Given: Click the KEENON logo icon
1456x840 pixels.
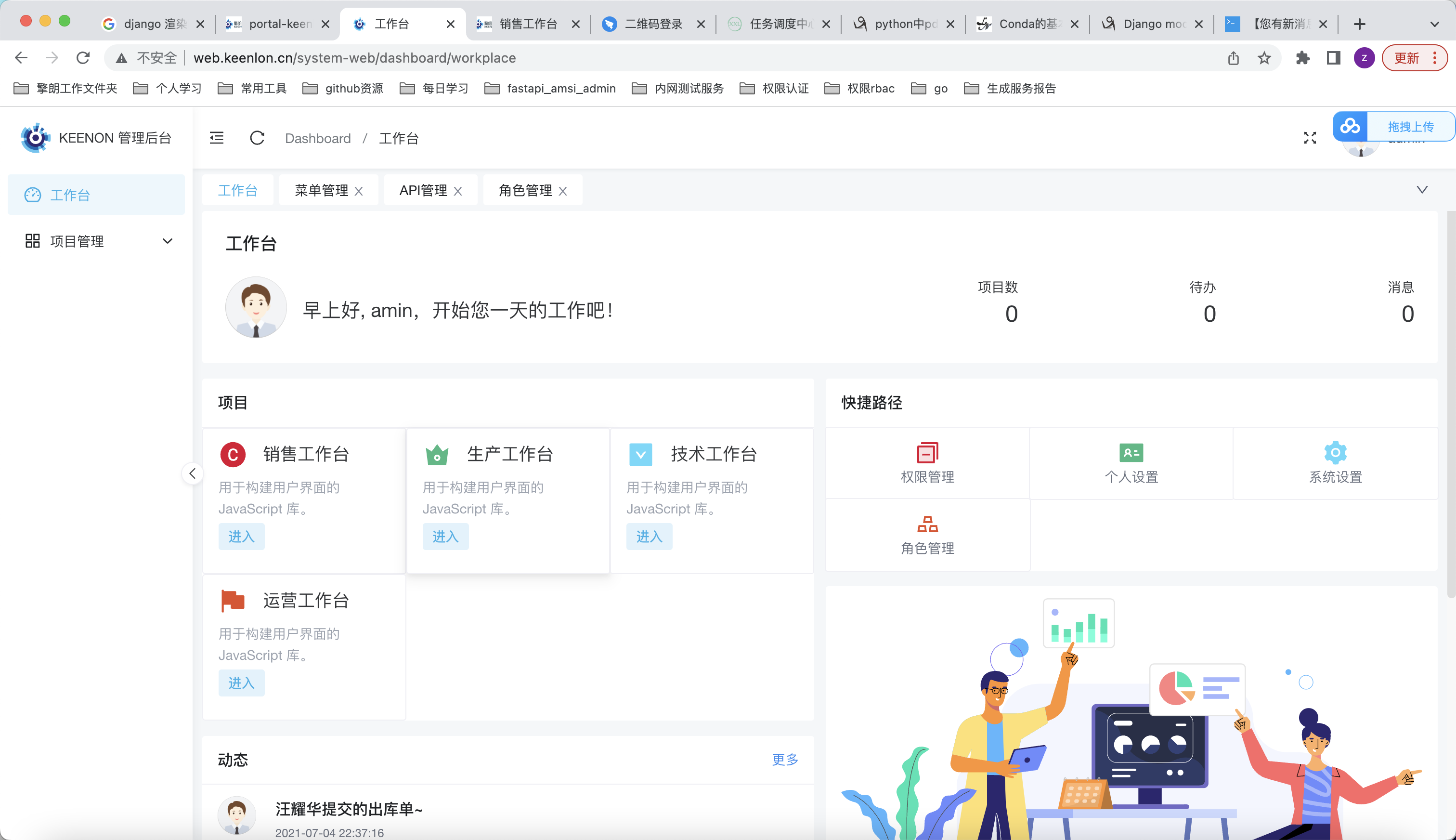Looking at the screenshot, I should point(35,138).
